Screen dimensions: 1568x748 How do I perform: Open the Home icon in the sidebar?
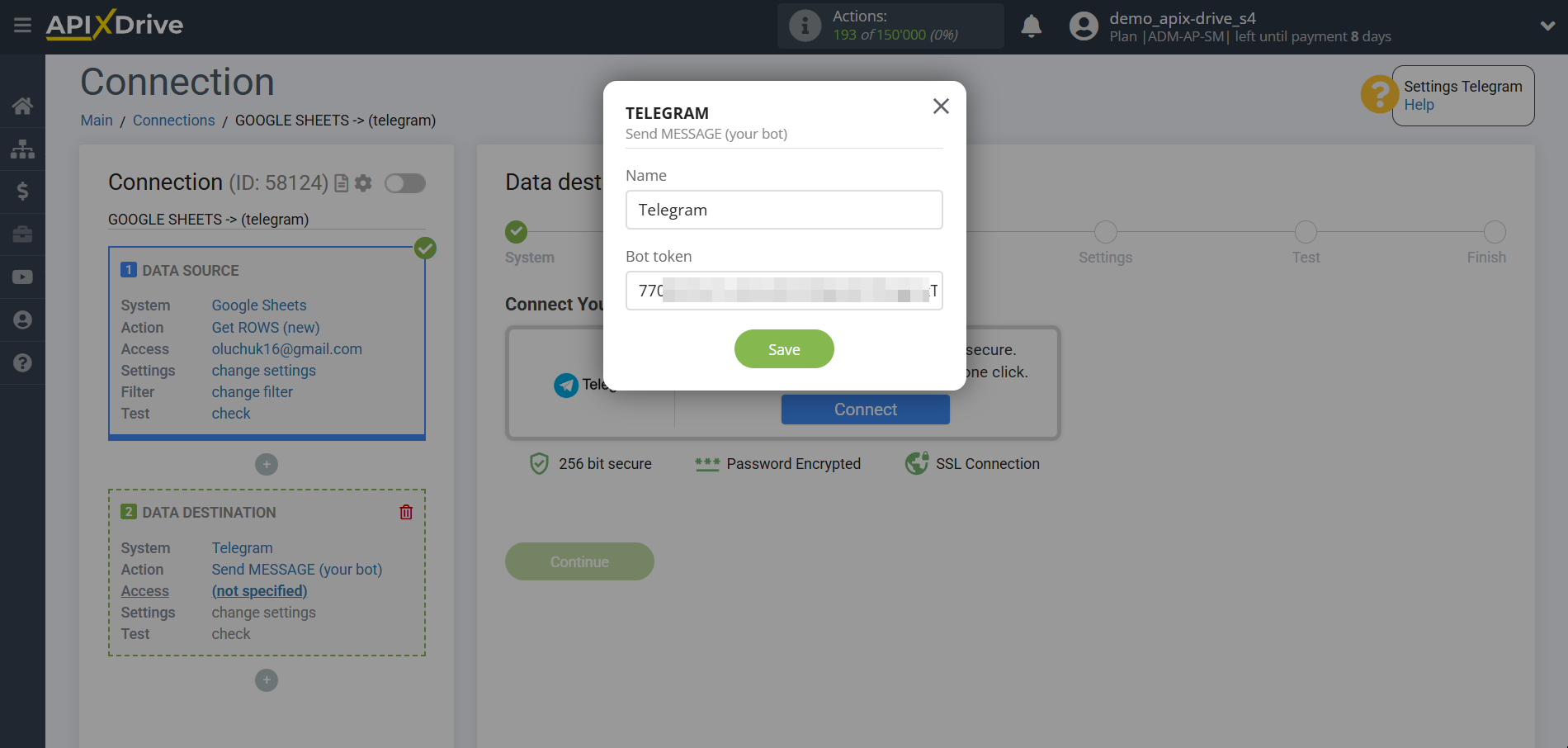point(22,106)
